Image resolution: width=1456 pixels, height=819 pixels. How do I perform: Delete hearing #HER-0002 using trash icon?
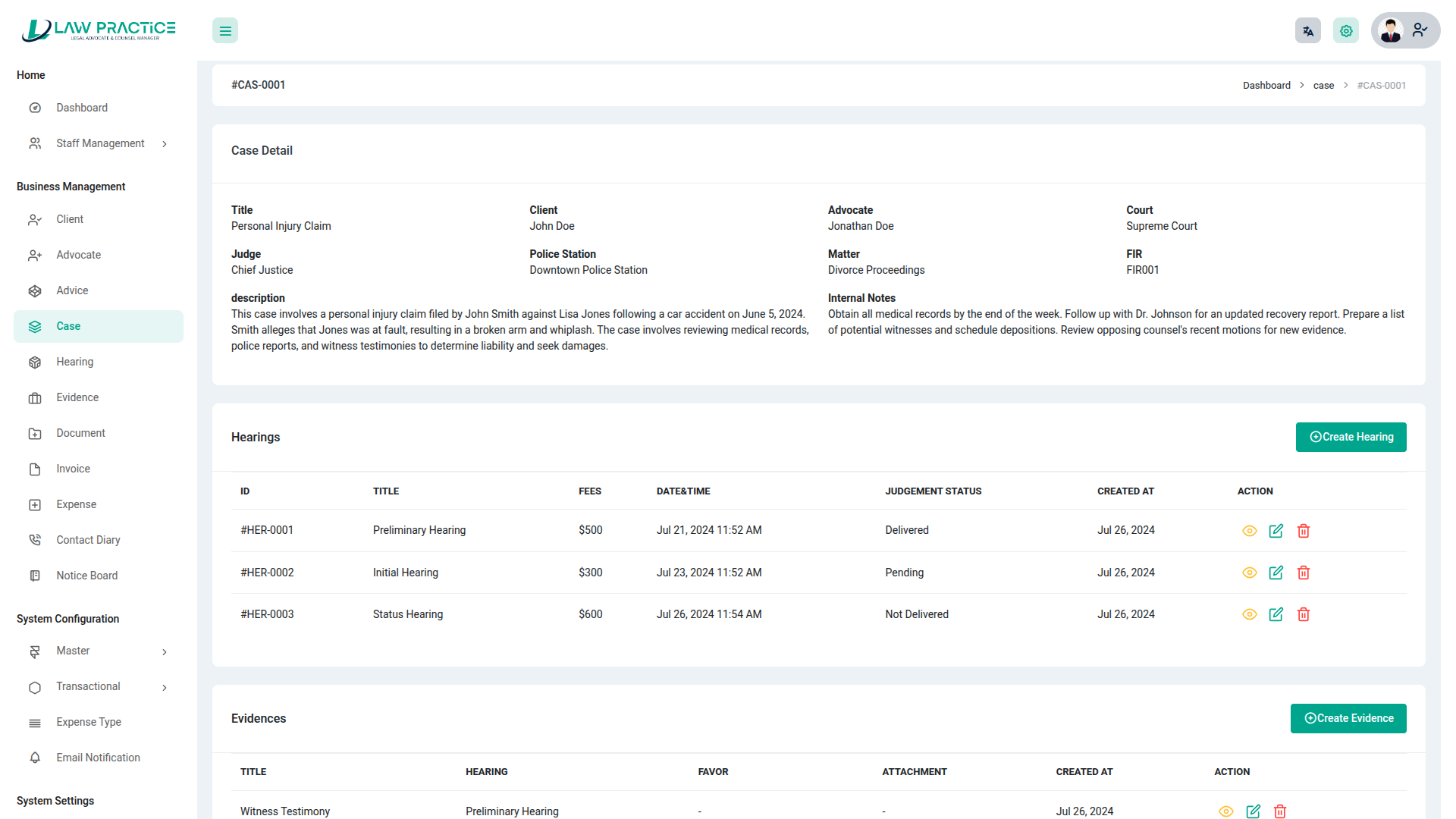pos(1304,573)
